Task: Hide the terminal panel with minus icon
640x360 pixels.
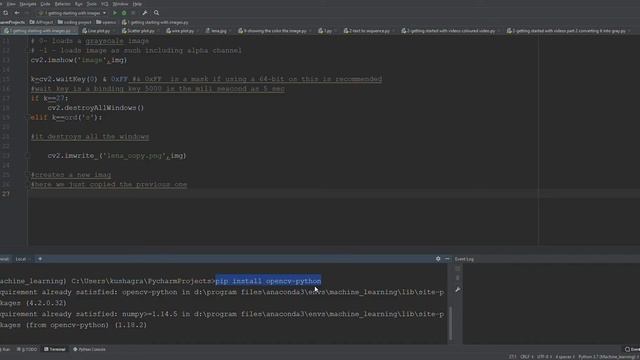Action: (x=447, y=259)
